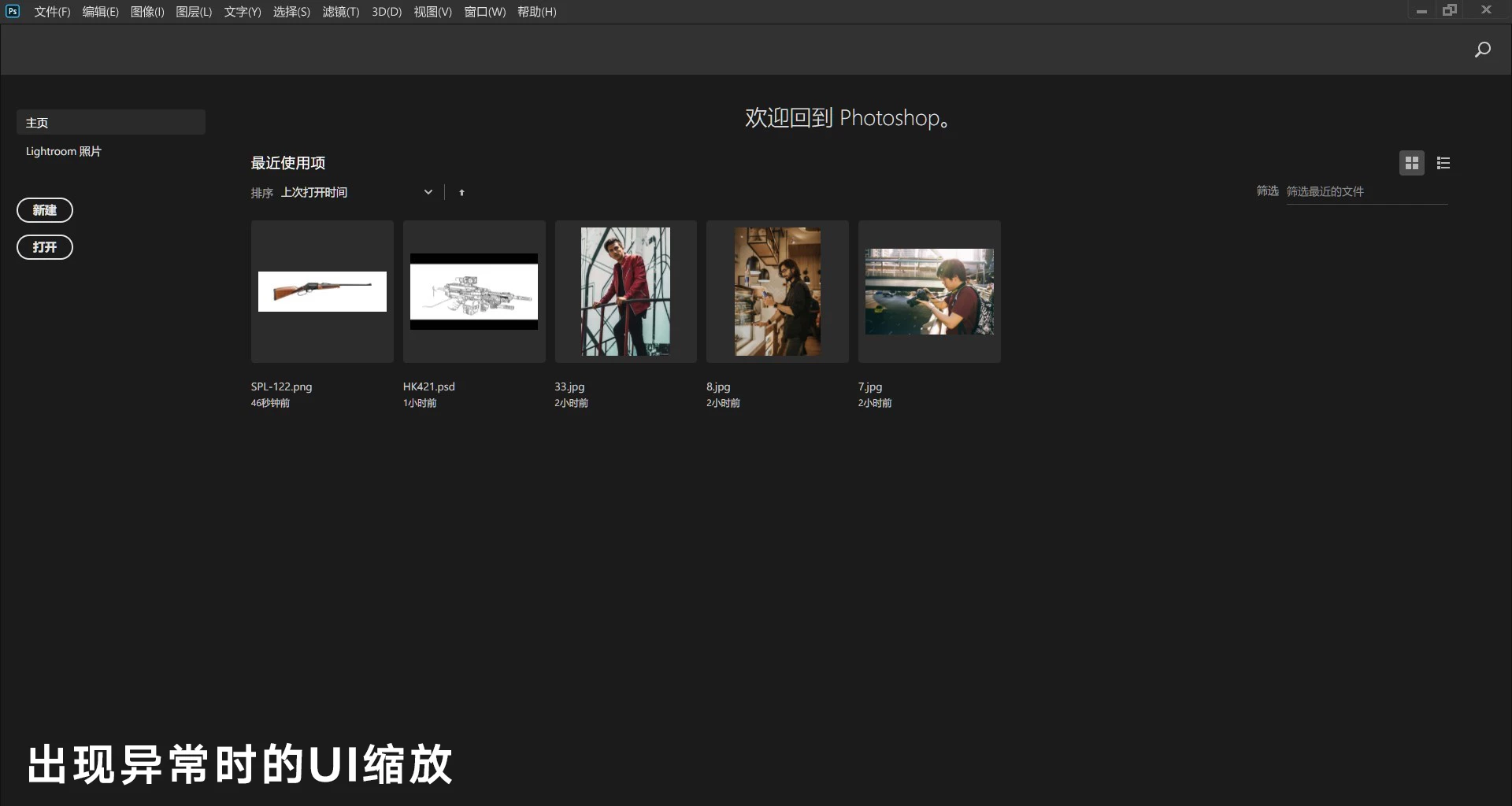Open the 图像(I) menu
1512x806 pixels.
pos(147,12)
